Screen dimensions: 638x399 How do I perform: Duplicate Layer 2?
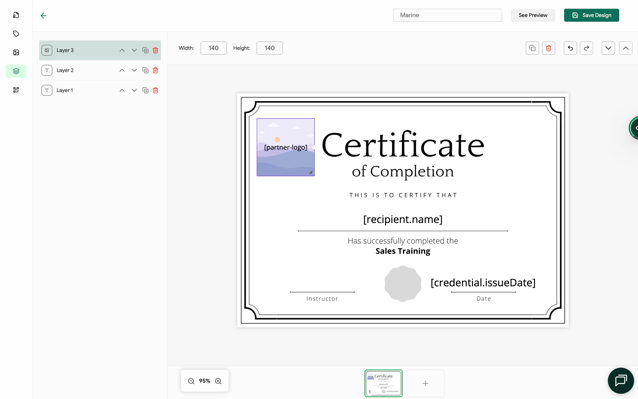coord(145,70)
